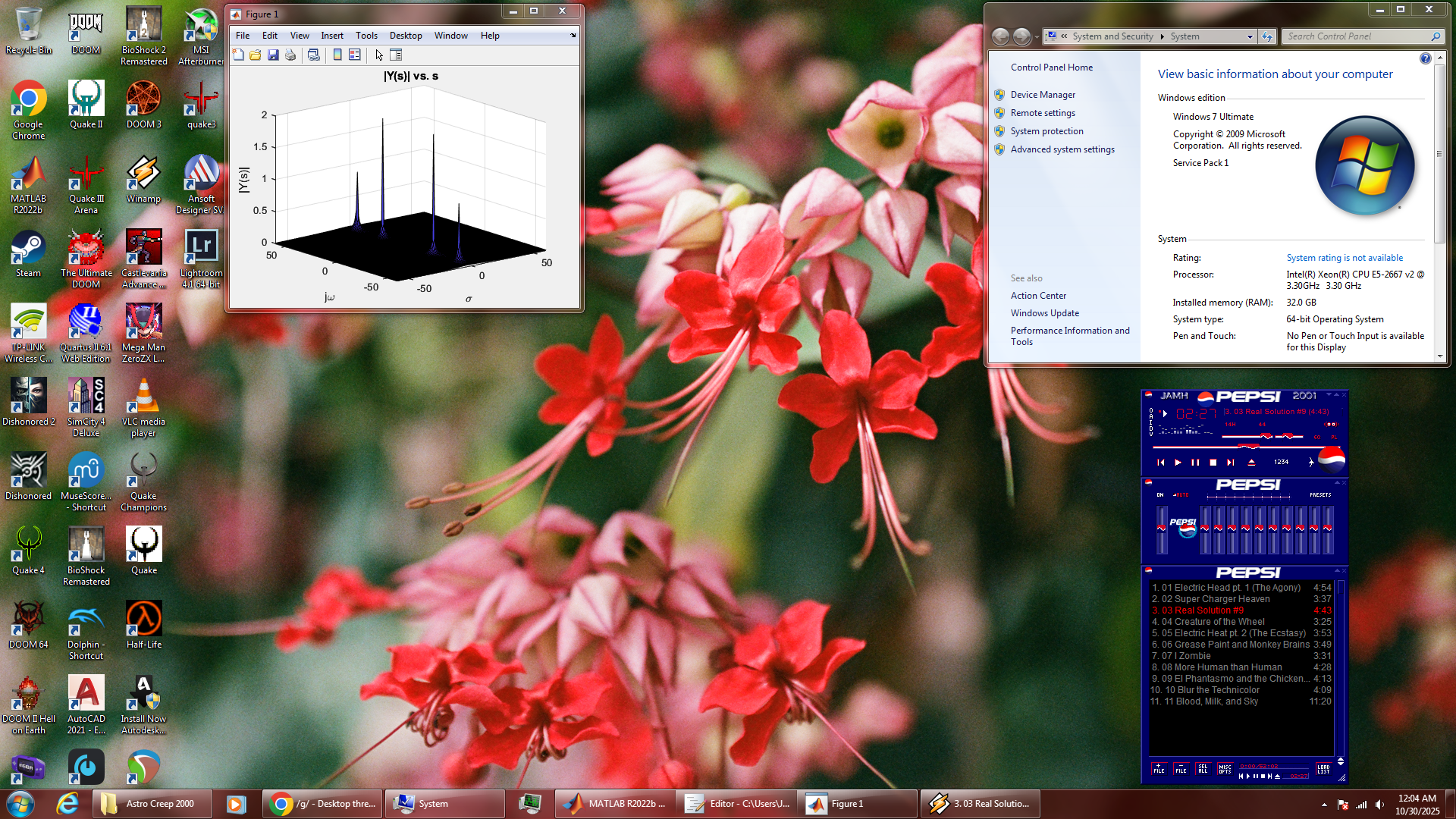Expand the Control Panel address bar dropdown
The height and width of the screenshot is (819, 1456).
1250,36
